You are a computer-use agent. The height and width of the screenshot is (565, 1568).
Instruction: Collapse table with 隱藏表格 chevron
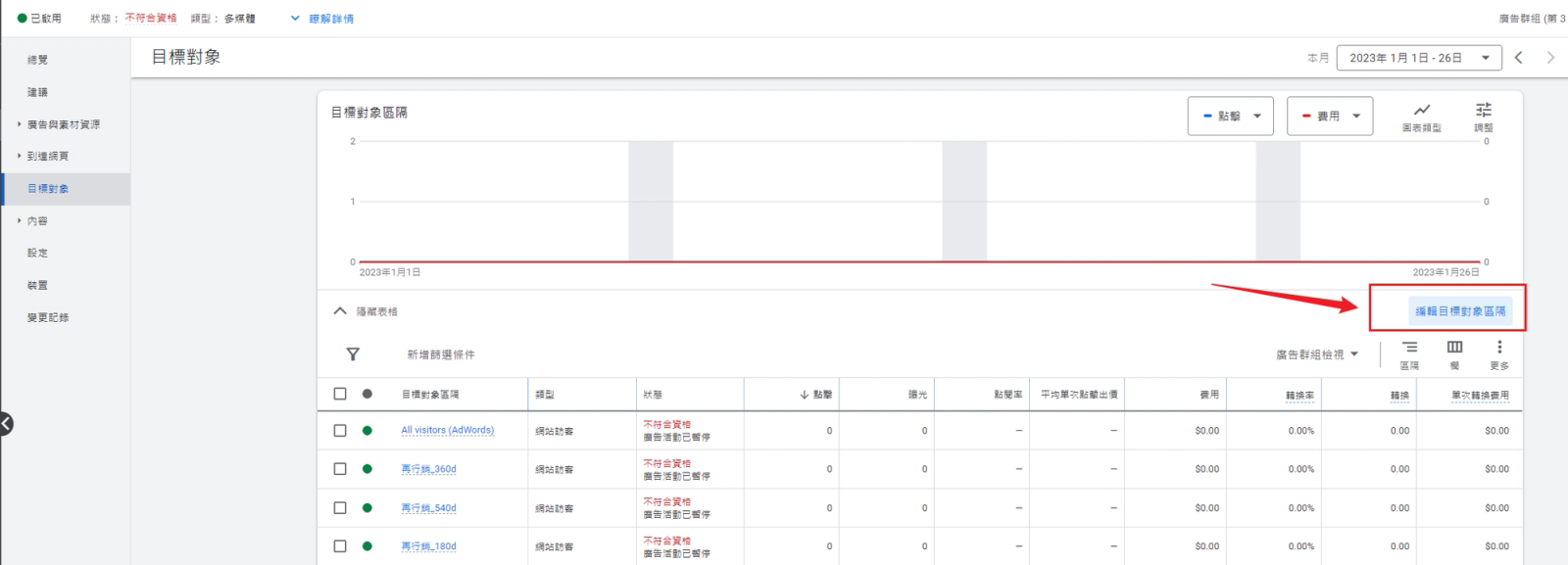pyautogui.click(x=340, y=311)
